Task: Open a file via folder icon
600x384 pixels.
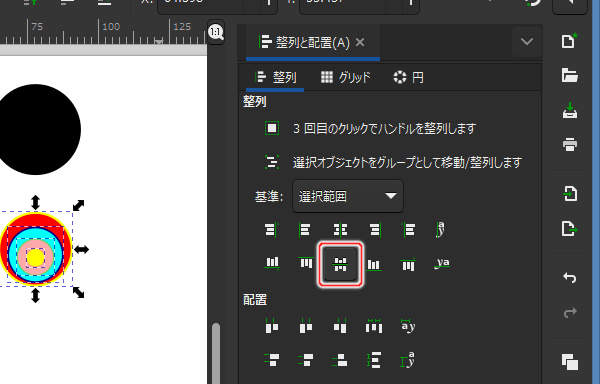Action: tap(569, 75)
